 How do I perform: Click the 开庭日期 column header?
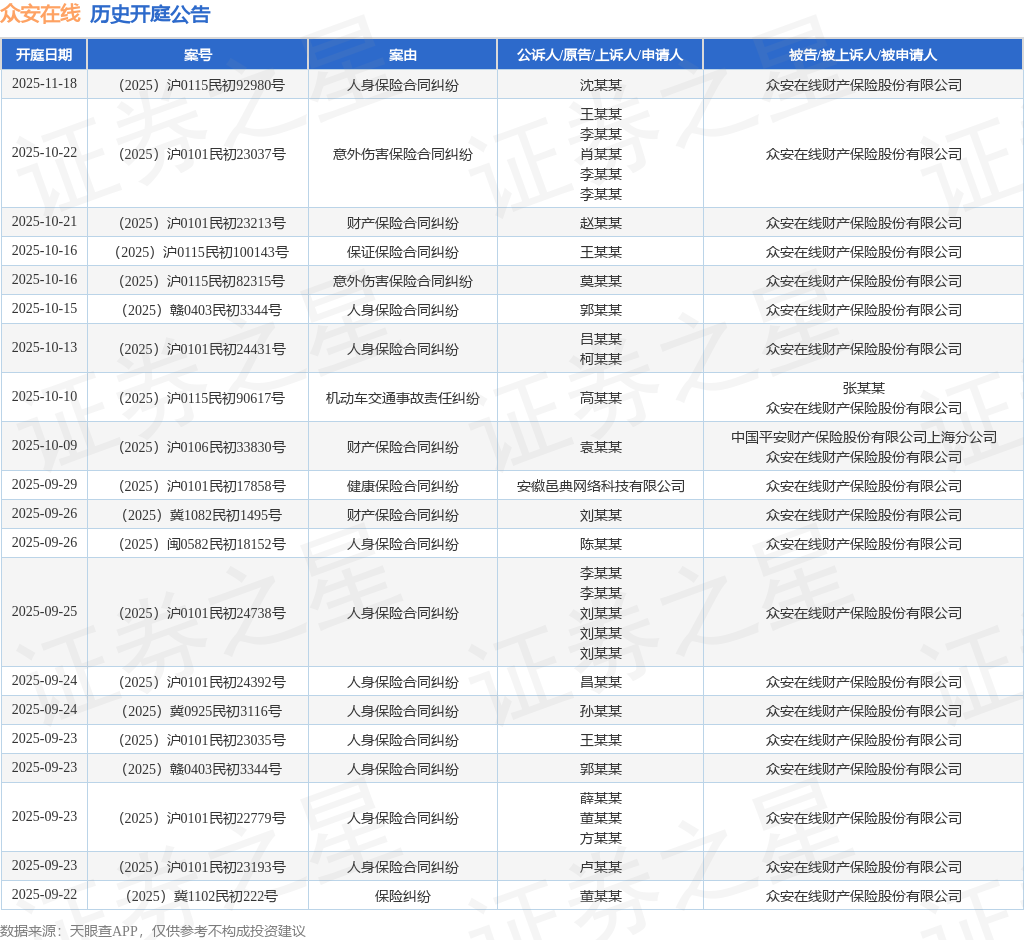click(44, 55)
